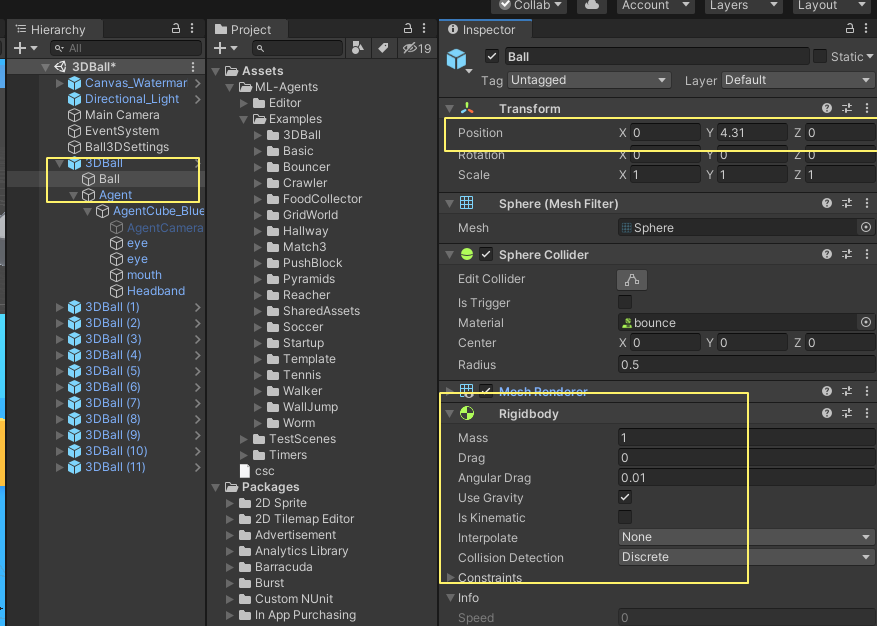The image size is (877, 626).
Task: Open the Hierarchy panel three-dot menu
Action: tap(192, 28)
